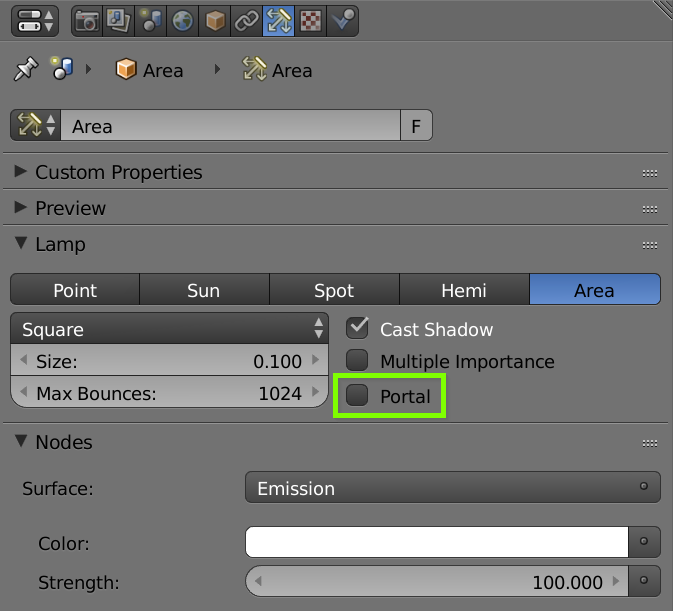Switch lamp type to Spot
The width and height of the screenshot is (673, 611).
pos(334,290)
